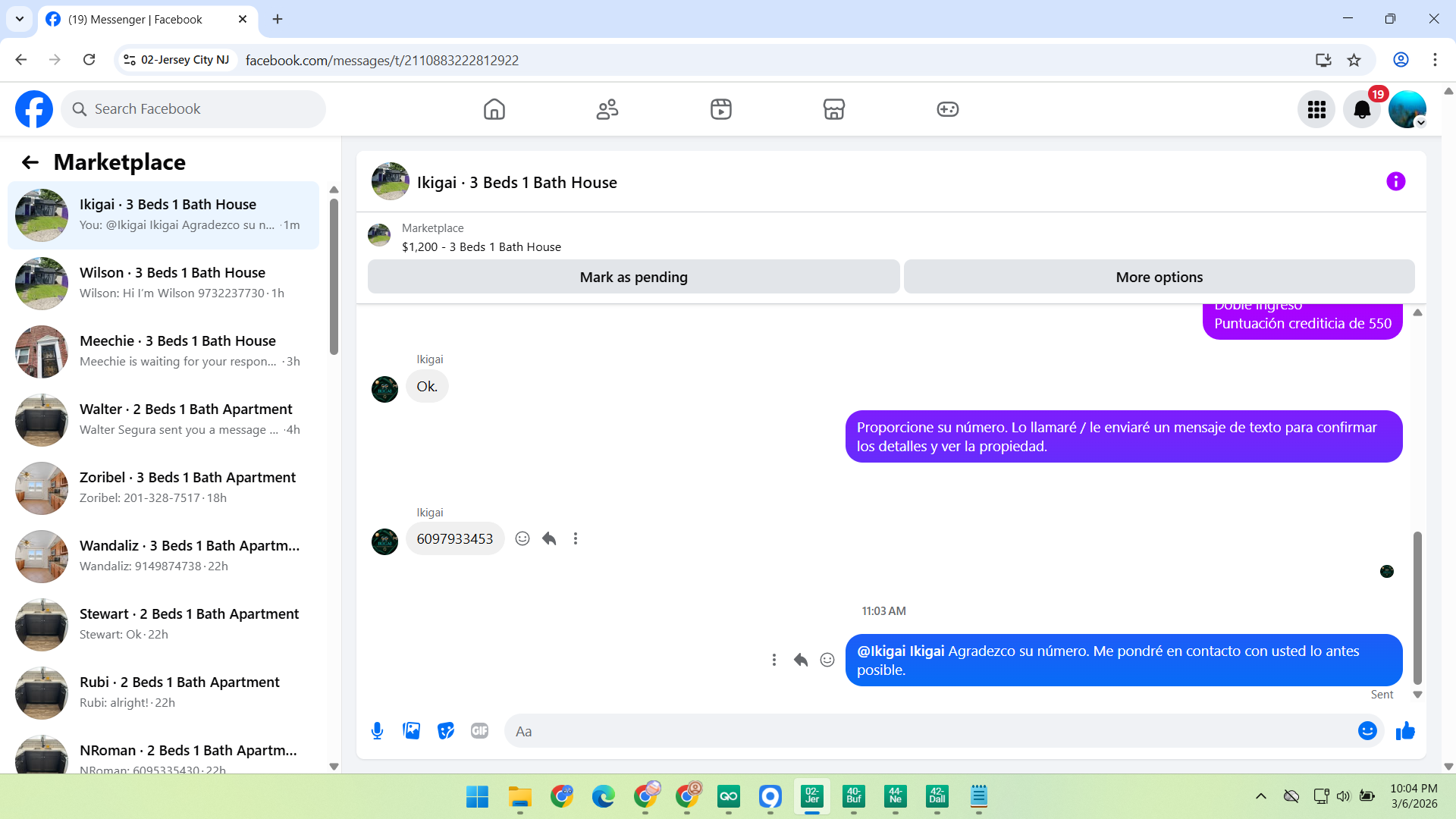Send a thumbs-up like
Viewport: 1456px width, 819px height.
[x=1405, y=731]
